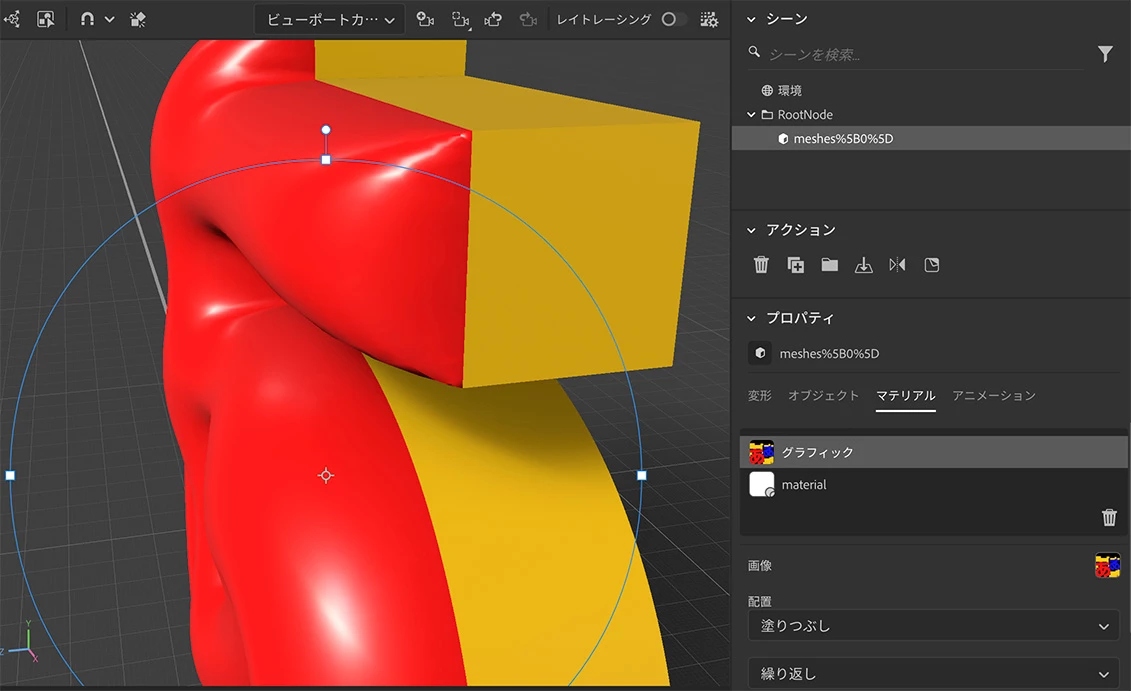
Task: Toggle the レイトレーシング switch
Action: [x=672, y=19]
